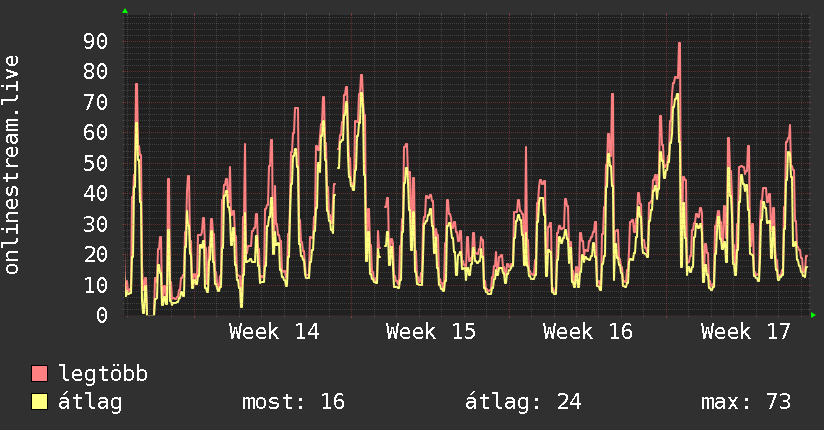Click the Week 16 axis label
Screen dimensions: 824x430
588,332
